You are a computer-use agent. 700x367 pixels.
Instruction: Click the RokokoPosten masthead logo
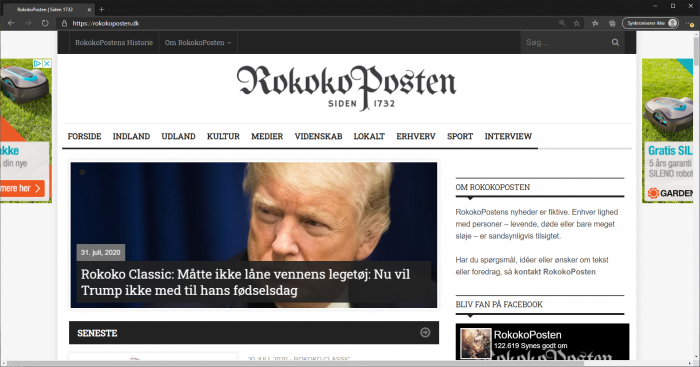[346, 87]
